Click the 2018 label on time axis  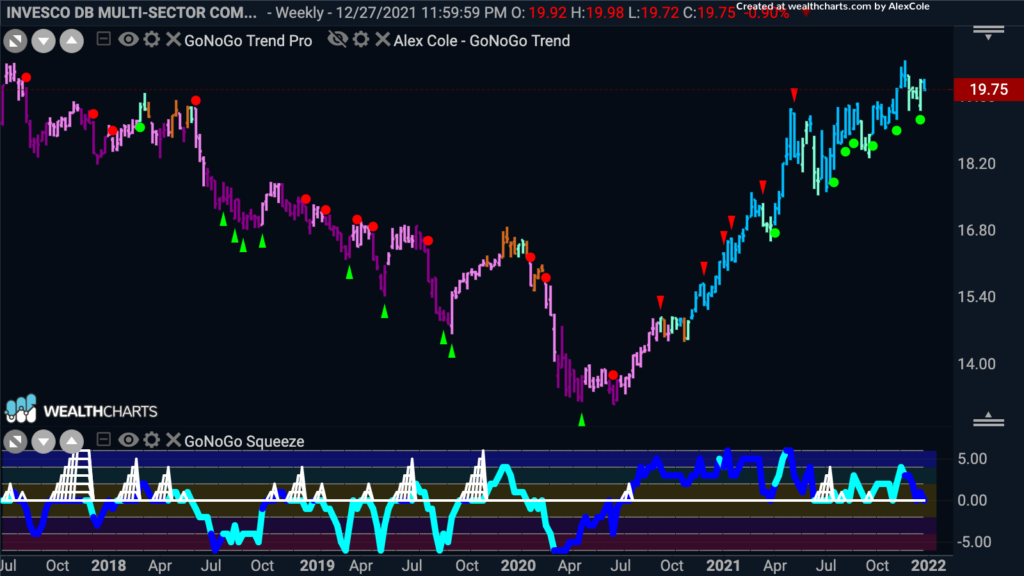click(108, 566)
